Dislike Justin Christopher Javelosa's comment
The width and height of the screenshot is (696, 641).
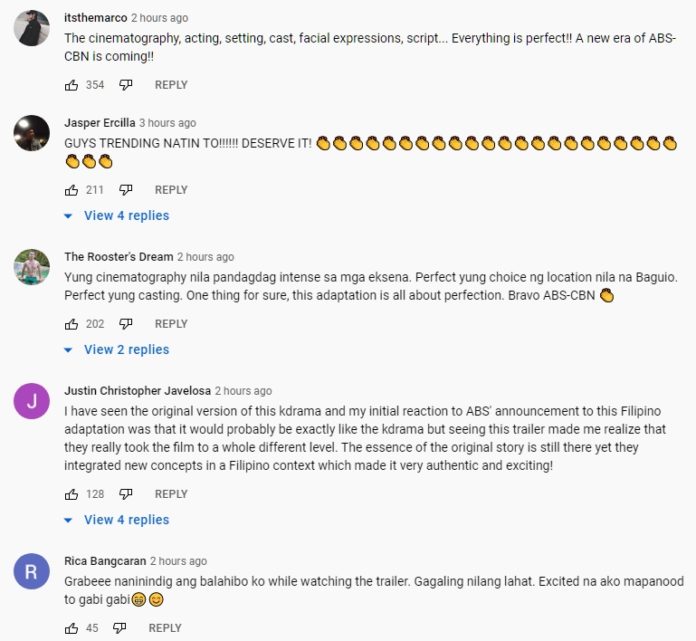pos(126,494)
